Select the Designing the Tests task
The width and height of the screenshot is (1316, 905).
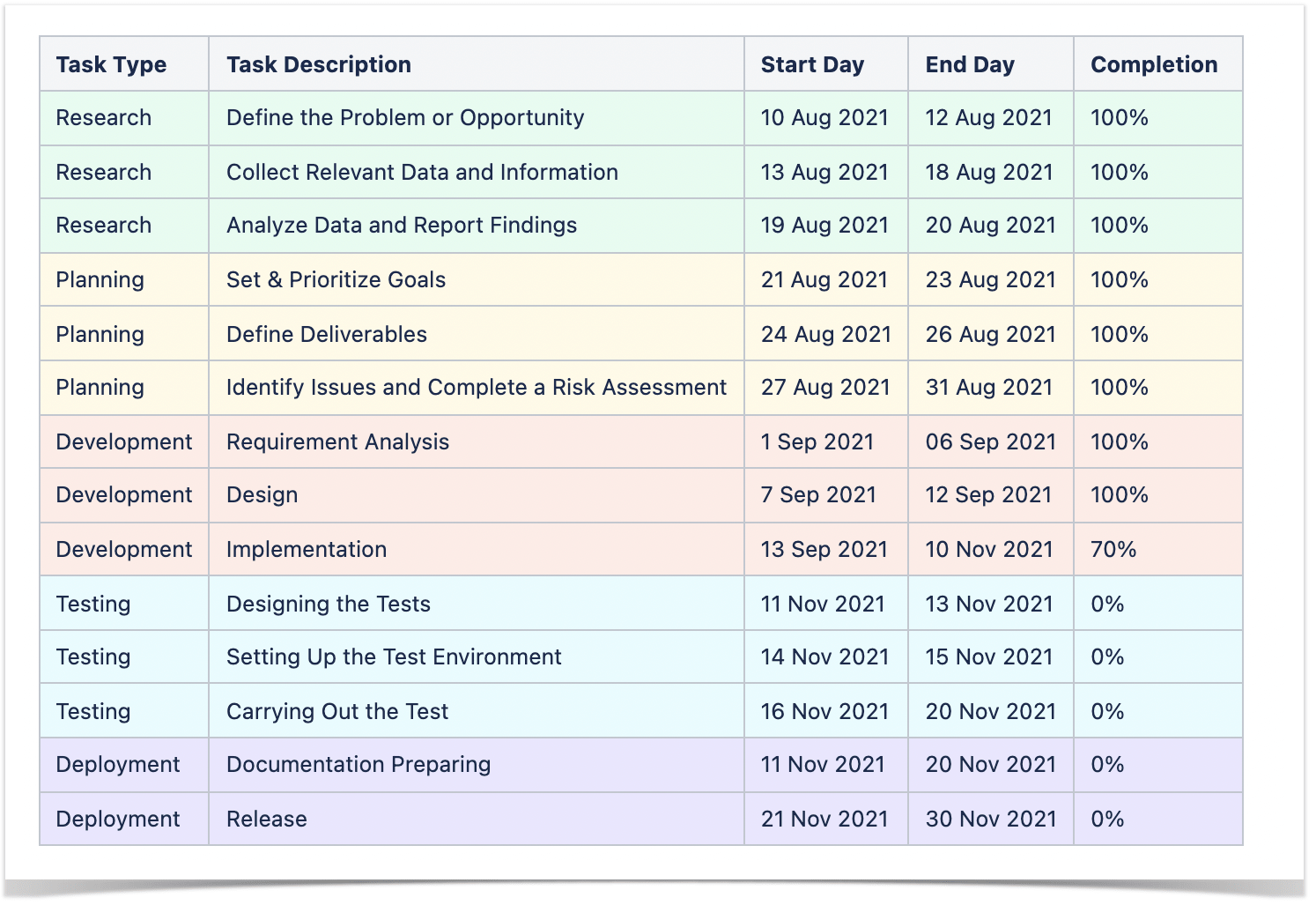coord(328,604)
